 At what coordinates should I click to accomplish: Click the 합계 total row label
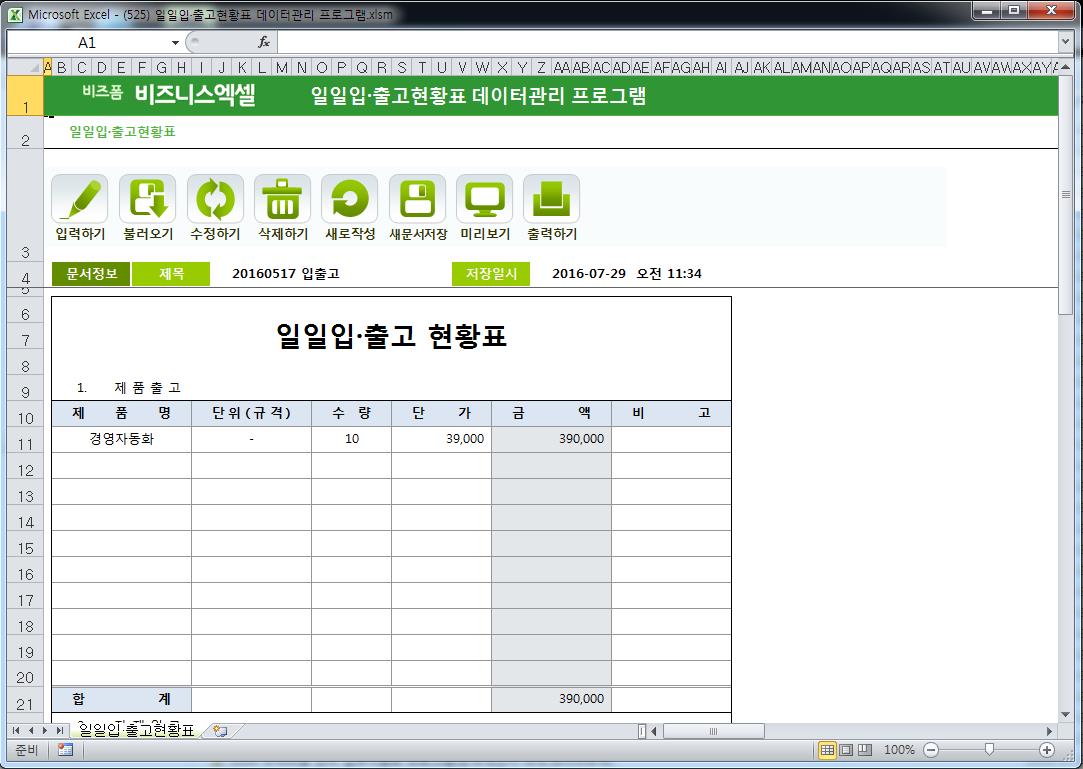122,699
